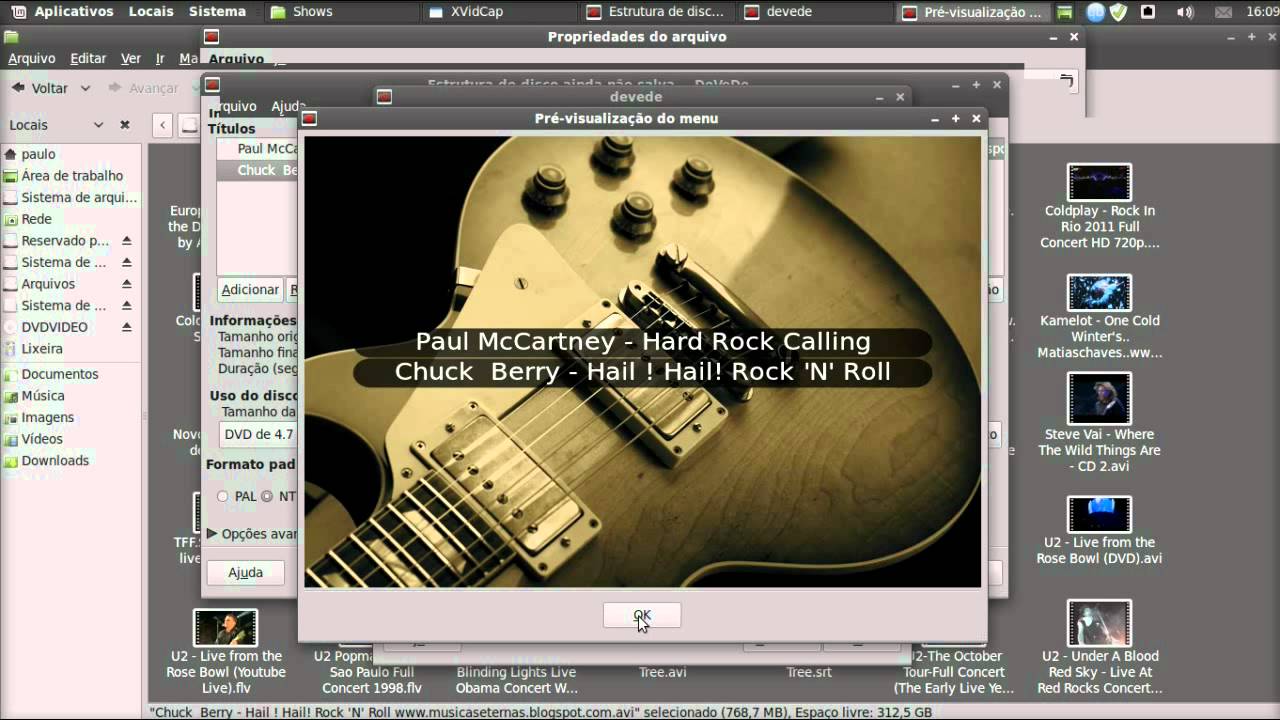Open the Locais panel menu
1280x720 pixels.
pyautogui.click(x=151, y=12)
